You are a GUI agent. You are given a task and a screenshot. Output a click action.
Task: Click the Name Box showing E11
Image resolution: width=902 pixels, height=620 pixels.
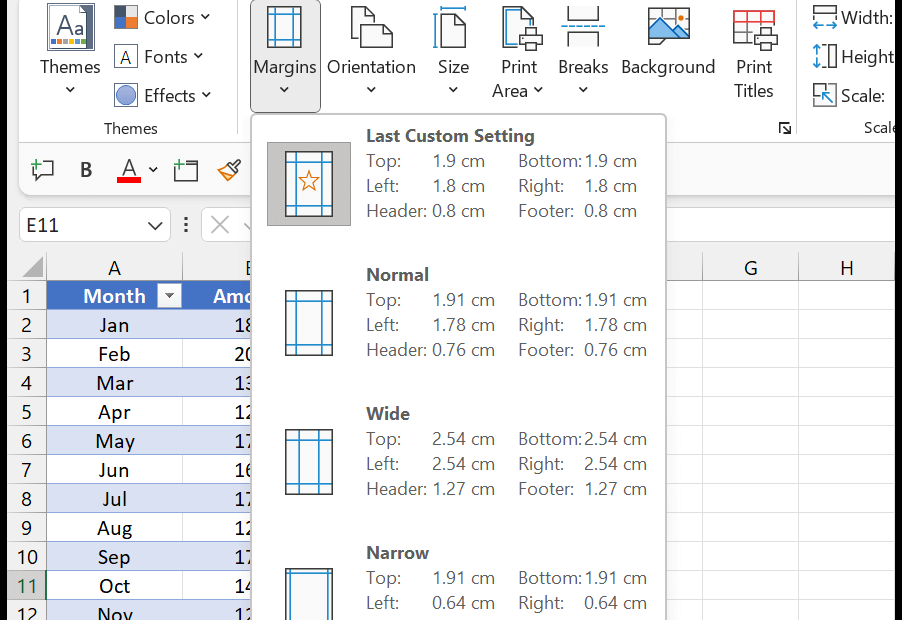click(x=83, y=225)
